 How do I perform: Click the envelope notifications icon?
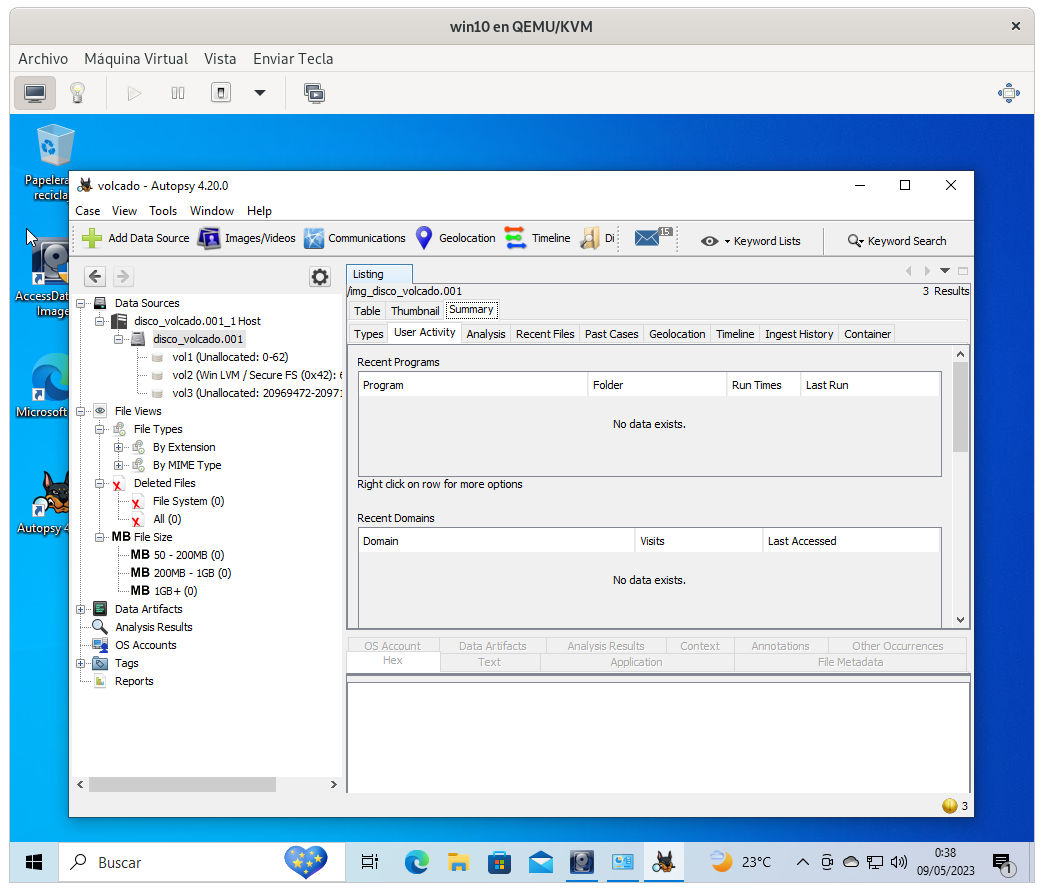point(648,238)
